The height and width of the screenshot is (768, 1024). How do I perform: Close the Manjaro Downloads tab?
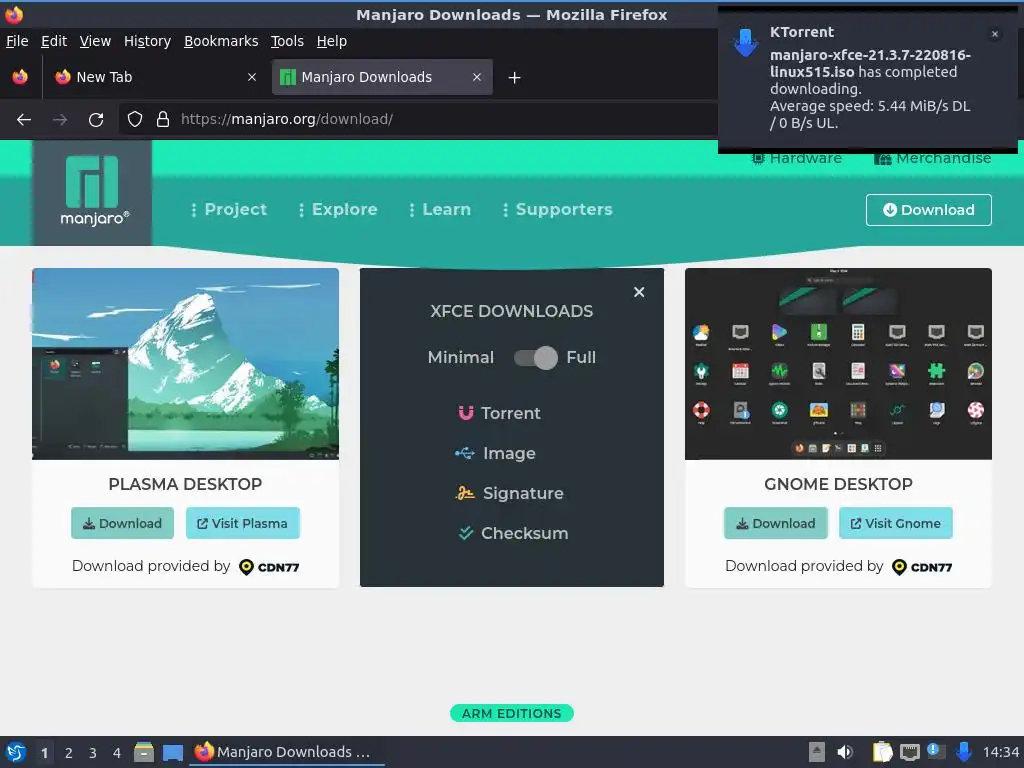point(477,77)
